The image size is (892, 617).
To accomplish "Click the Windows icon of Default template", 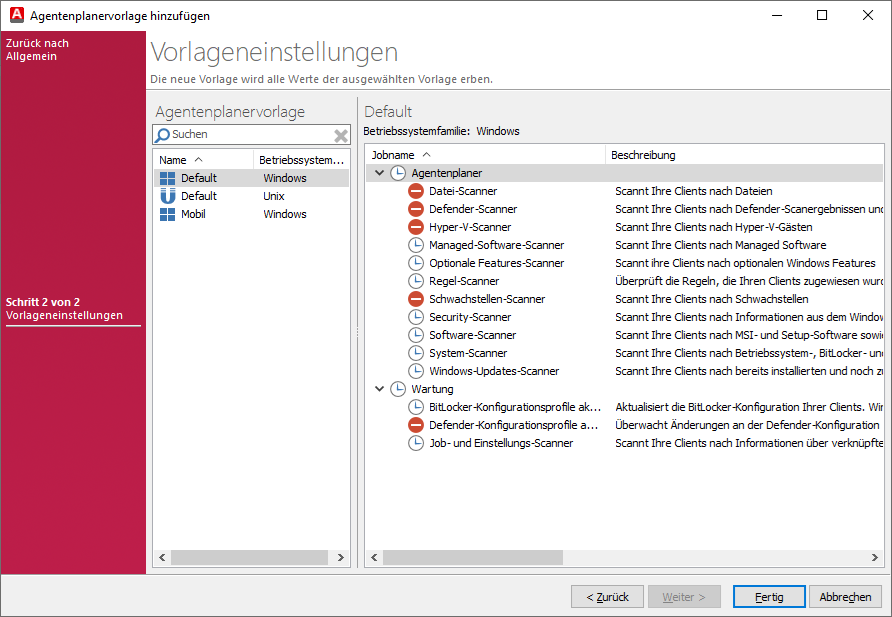I will (167, 178).
